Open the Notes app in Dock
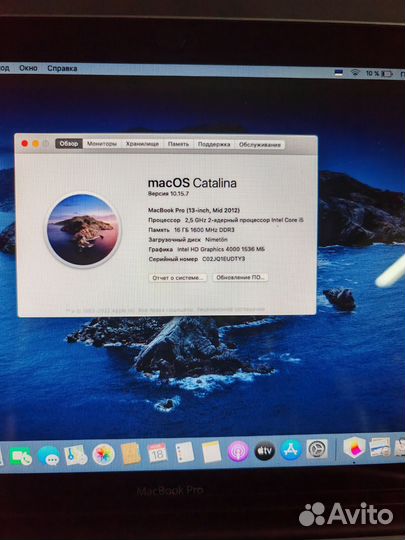The height and width of the screenshot is (540, 405). [x=211, y=451]
